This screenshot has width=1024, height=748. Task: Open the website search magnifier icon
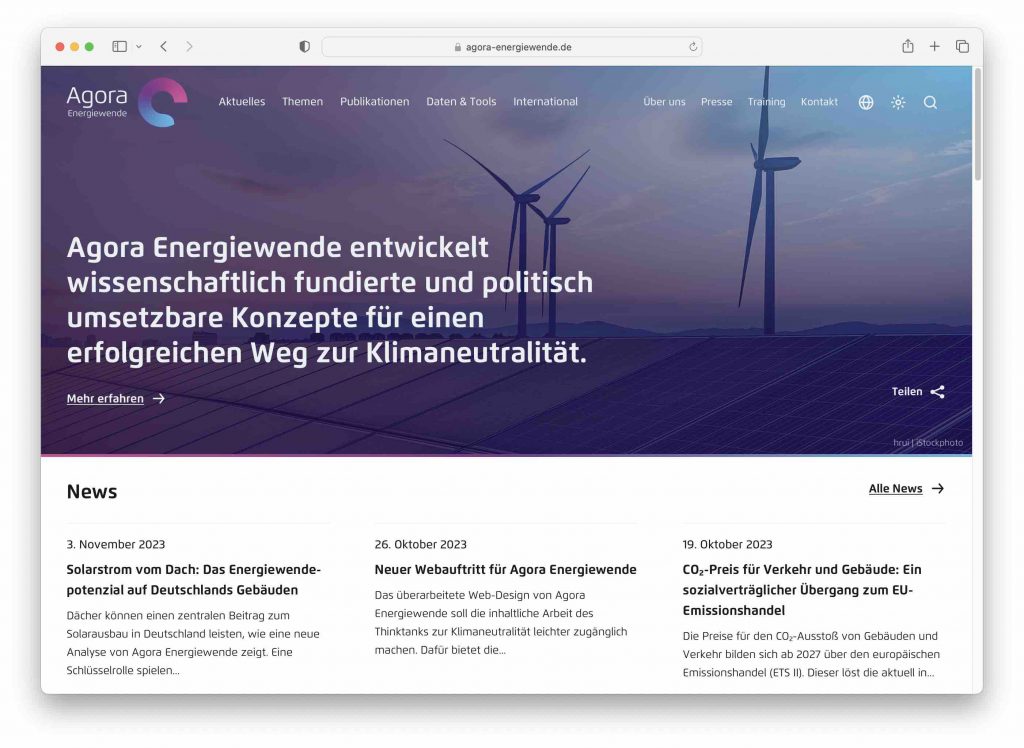[931, 103]
